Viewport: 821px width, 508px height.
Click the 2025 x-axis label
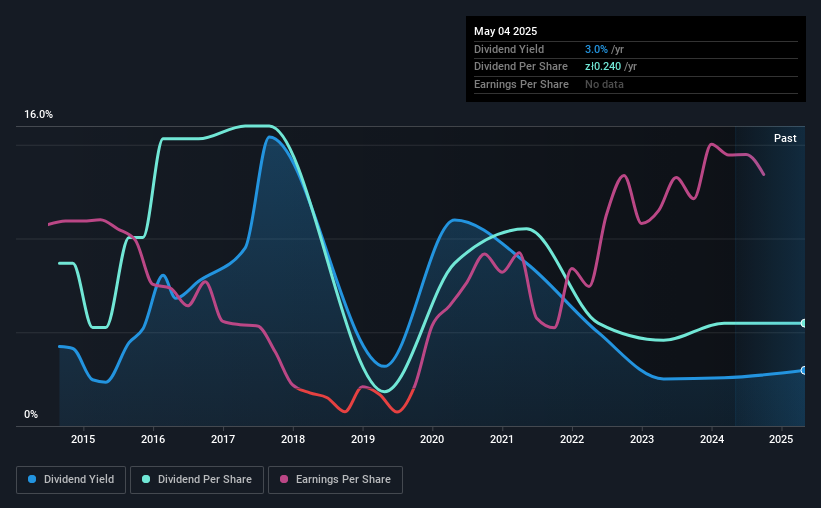tap(781, 439)
